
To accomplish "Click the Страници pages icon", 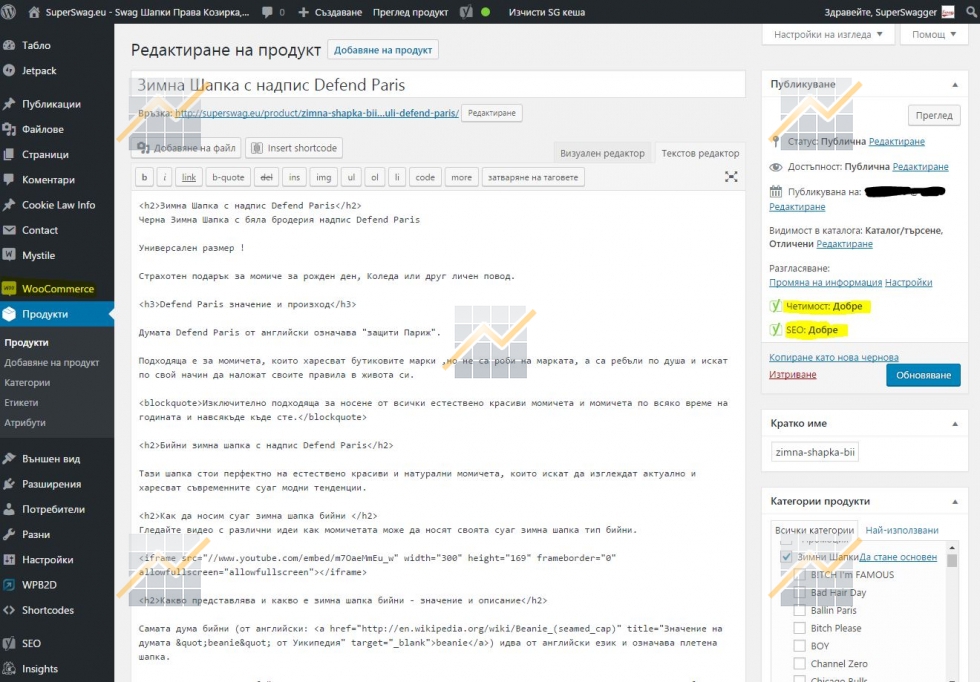I will coord(9,154).
